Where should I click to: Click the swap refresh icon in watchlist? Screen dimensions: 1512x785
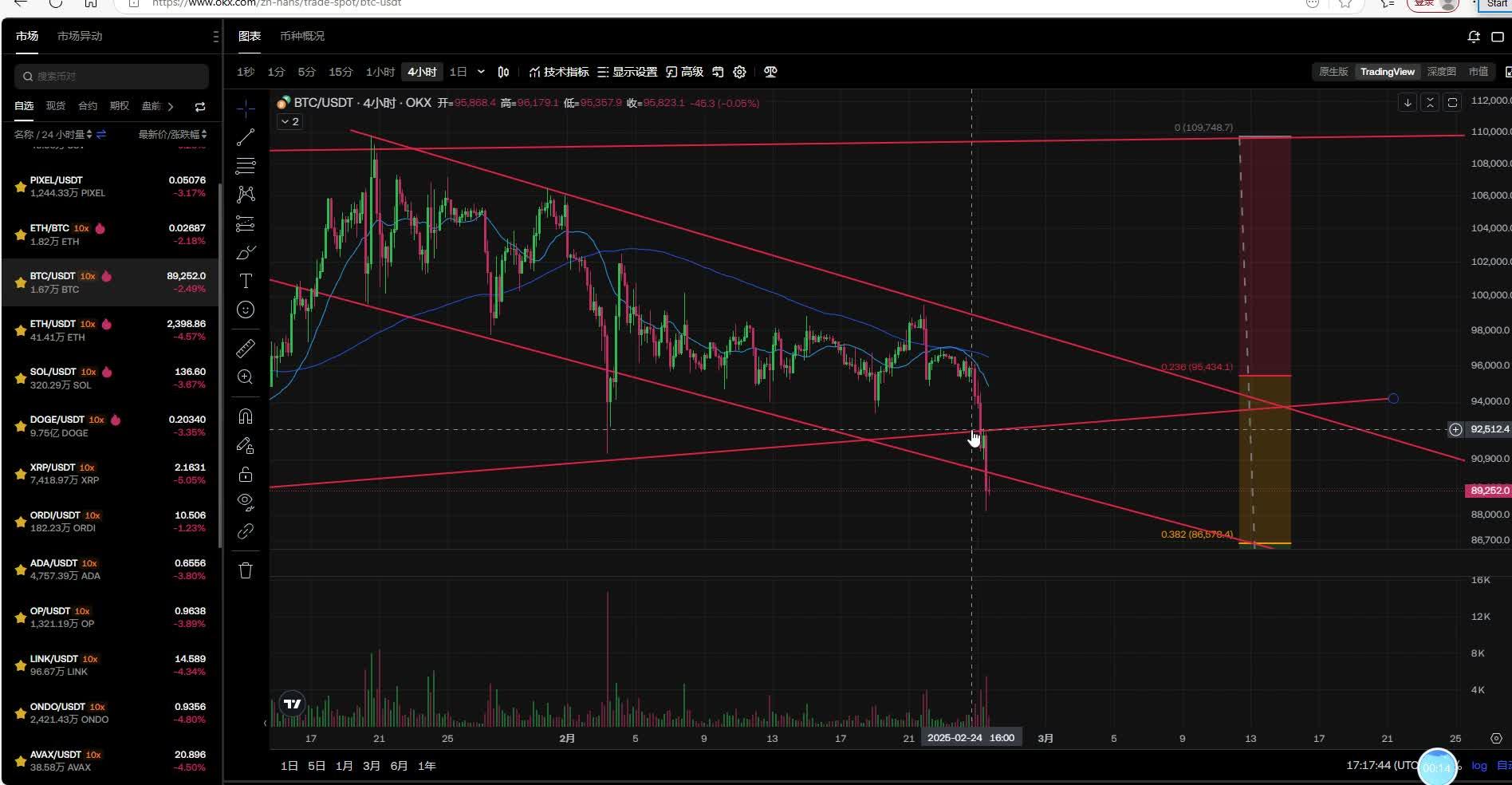[x=200, y=106]
